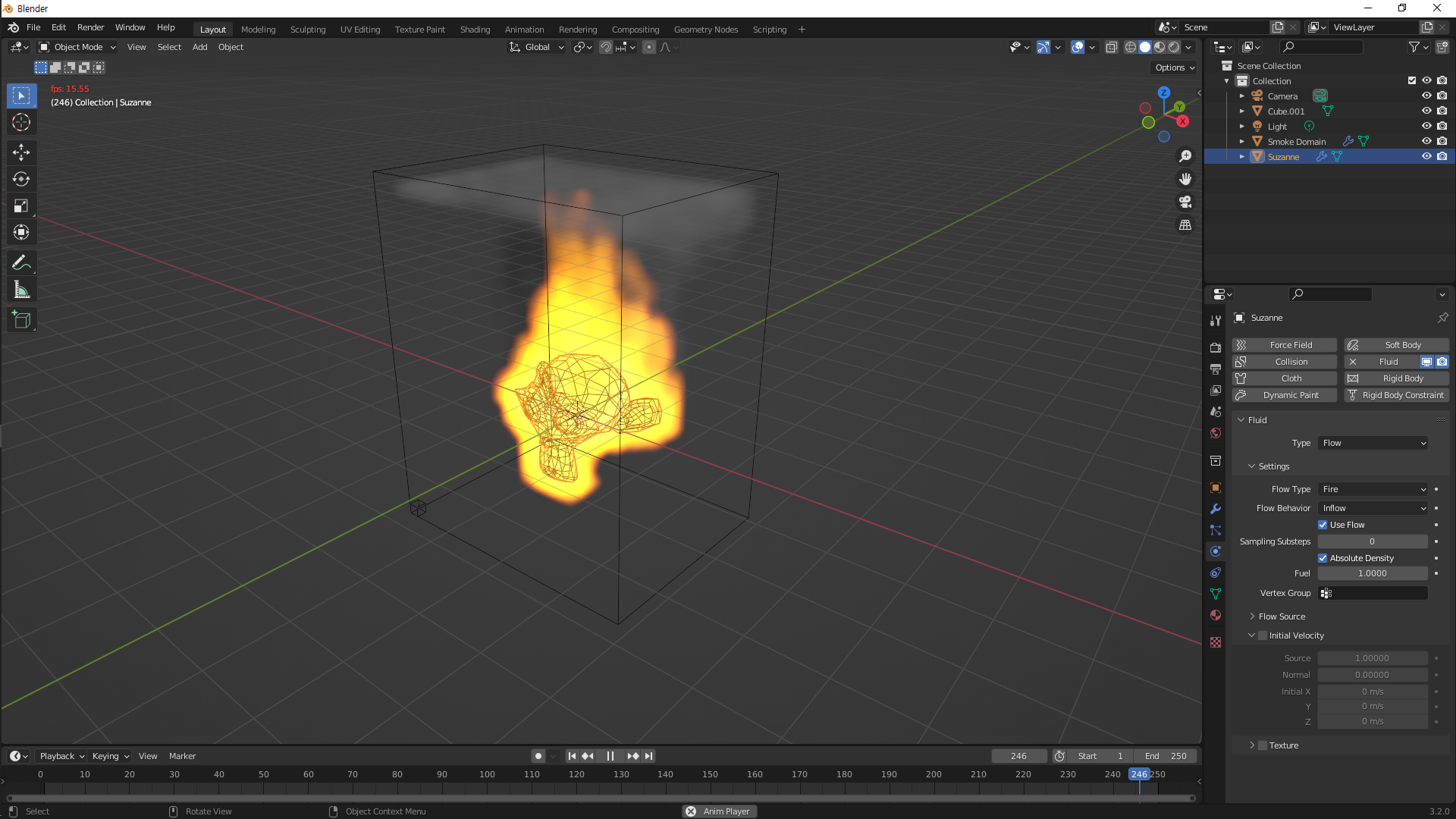Open the Flow Type dropdown
1456x819 pixels.
[1373, 489]
